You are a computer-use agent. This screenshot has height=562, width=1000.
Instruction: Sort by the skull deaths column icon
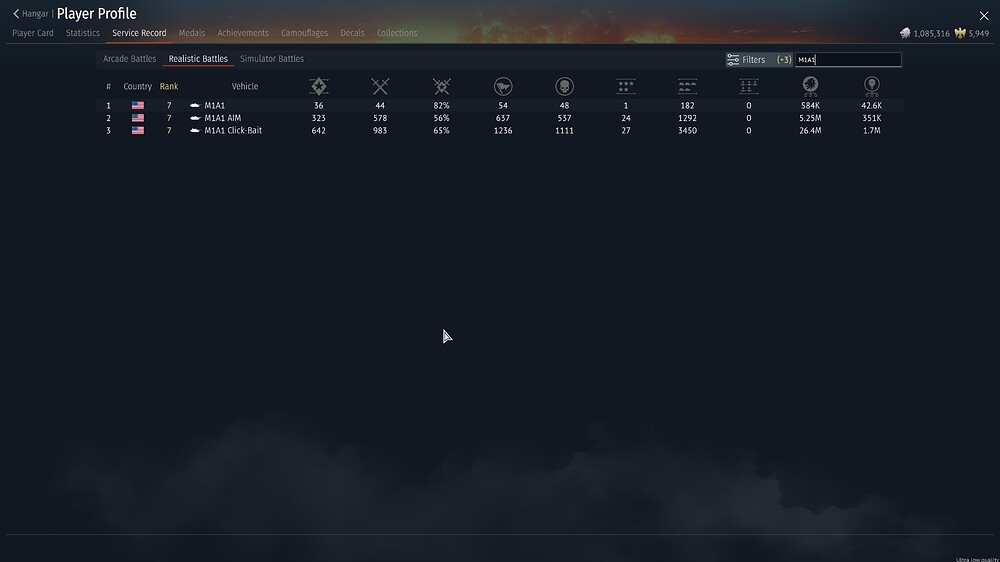click(x=564, y=86)
